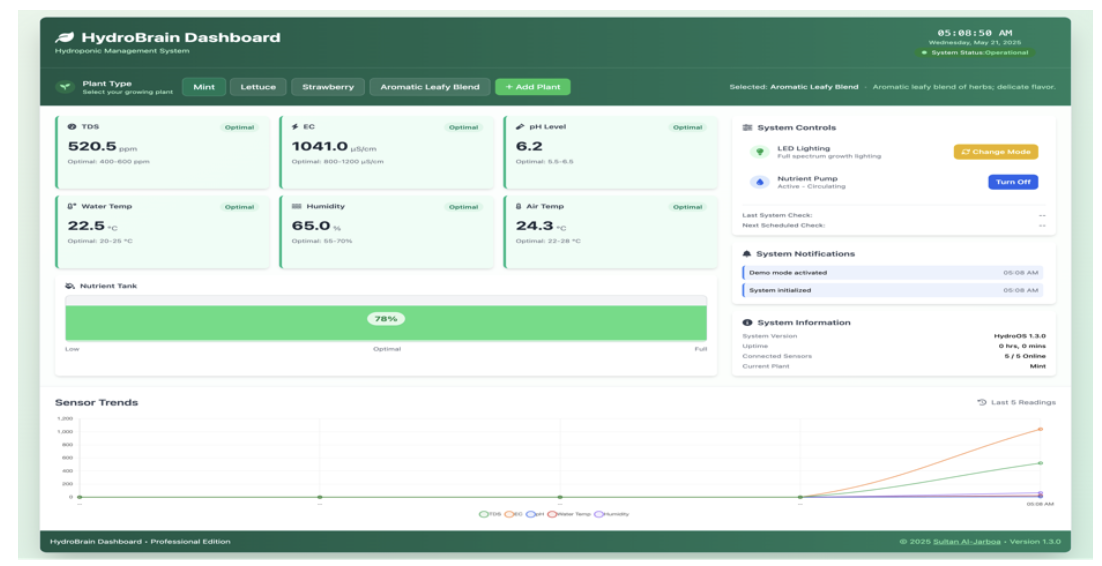Click the System Information info icon
The width and height of the screenshot is (1102, 566).
pos(747,322)
